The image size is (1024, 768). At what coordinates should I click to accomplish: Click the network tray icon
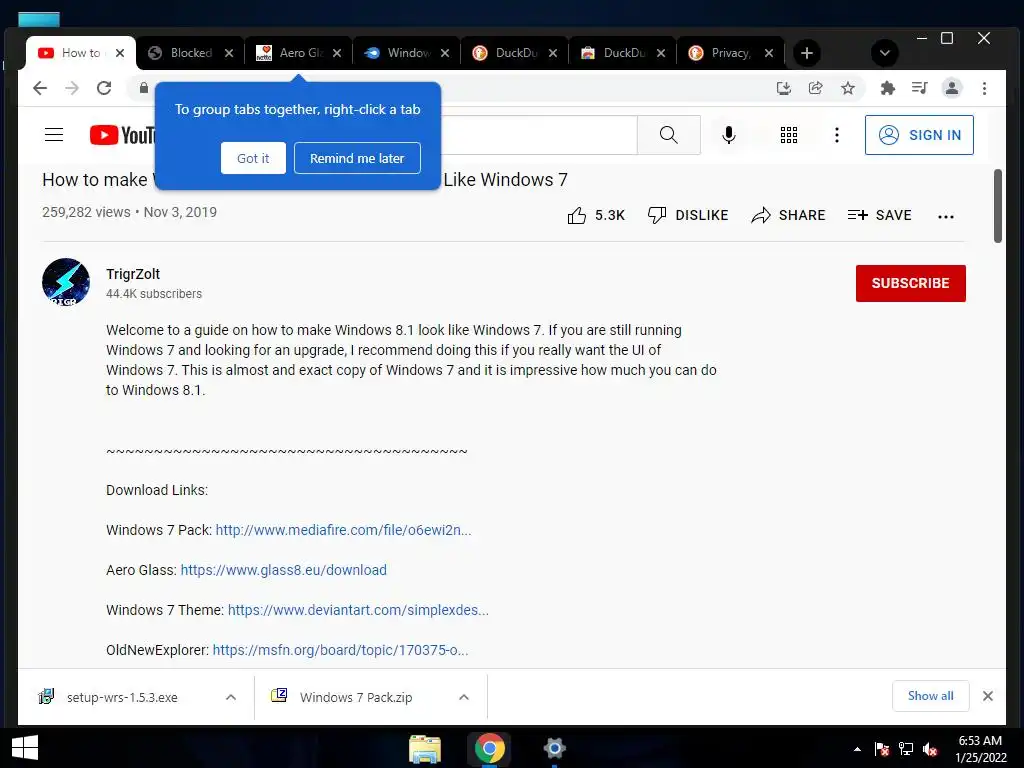point(906,749)
